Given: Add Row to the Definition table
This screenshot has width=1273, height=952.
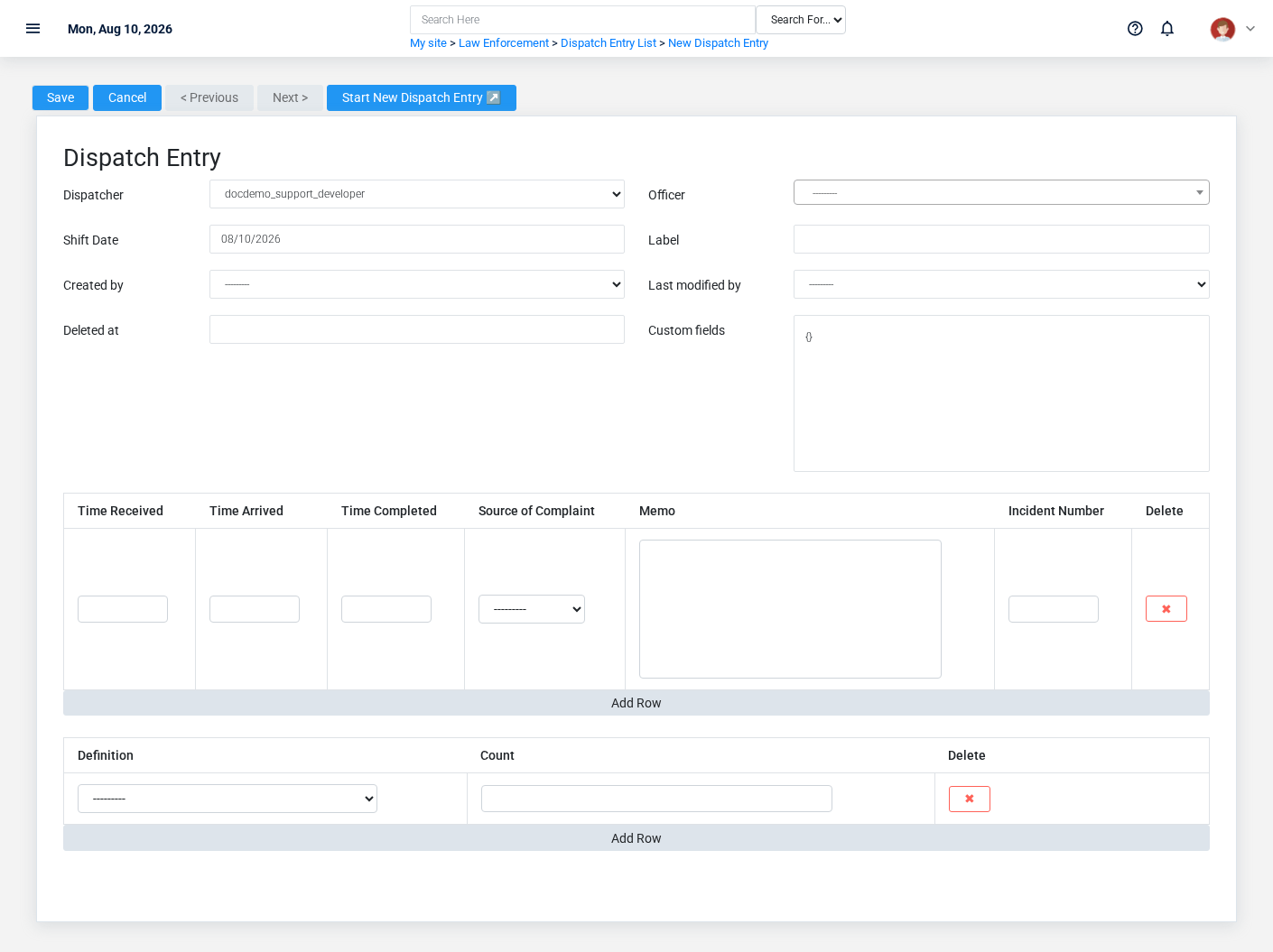Looking at the screenshot, I should 636,838.
